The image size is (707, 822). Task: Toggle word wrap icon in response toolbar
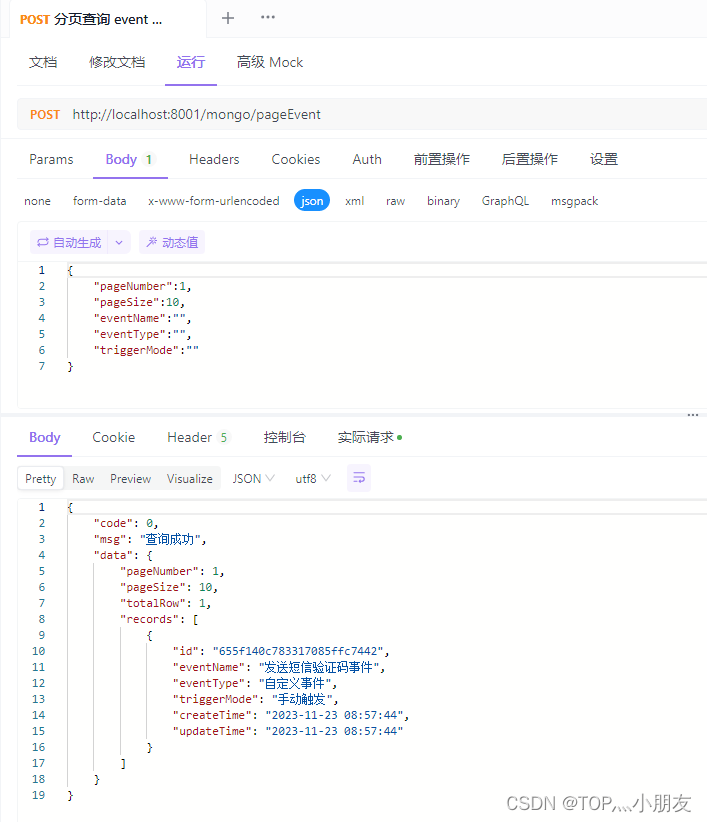click(359, 478)
